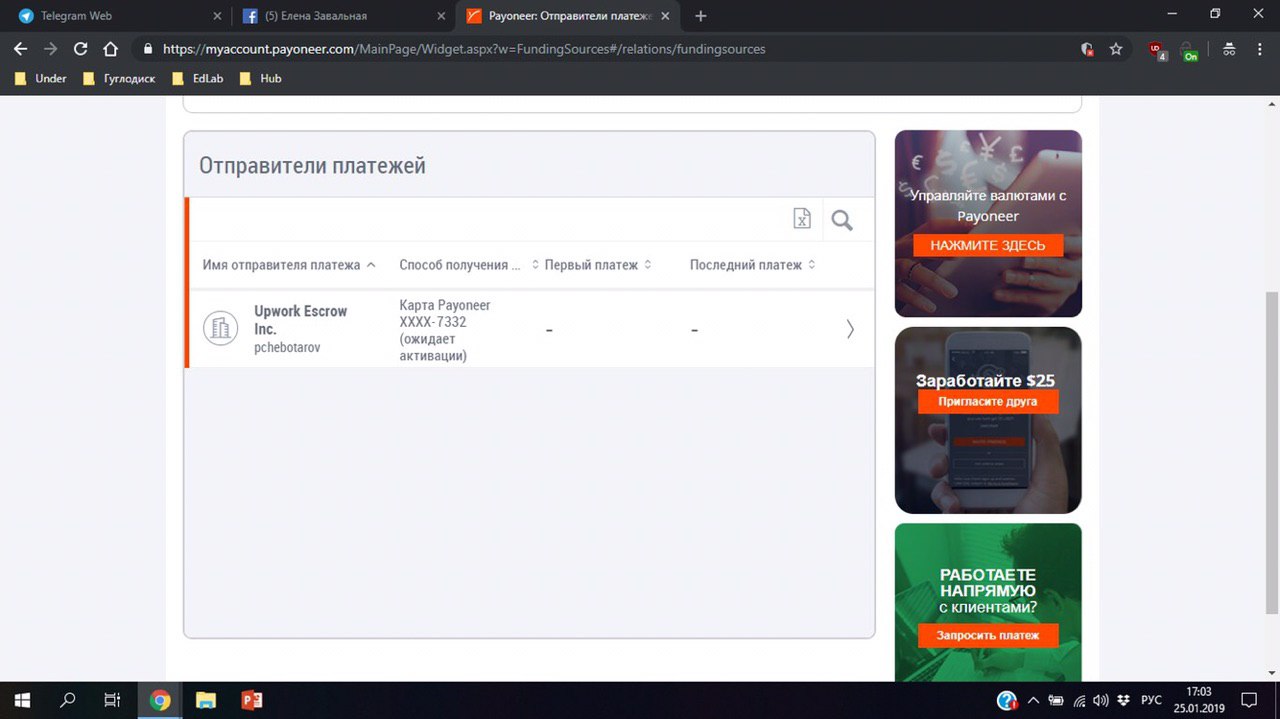Open the blocked-content shield icon in address bar
The height and width of the screenshot is (719, 1280).
tap(1087, 48)
